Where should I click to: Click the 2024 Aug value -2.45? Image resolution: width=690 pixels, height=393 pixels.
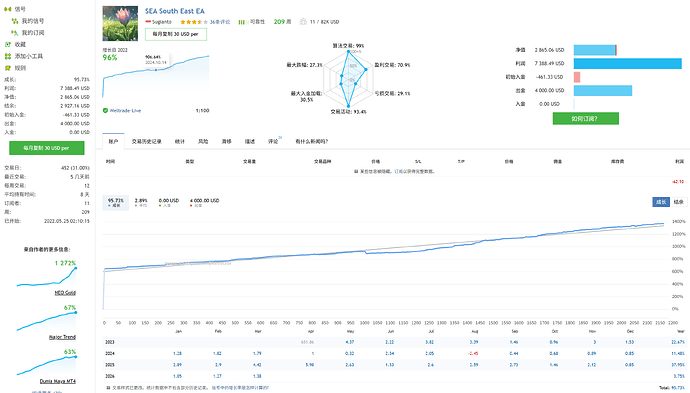[473, 353]
